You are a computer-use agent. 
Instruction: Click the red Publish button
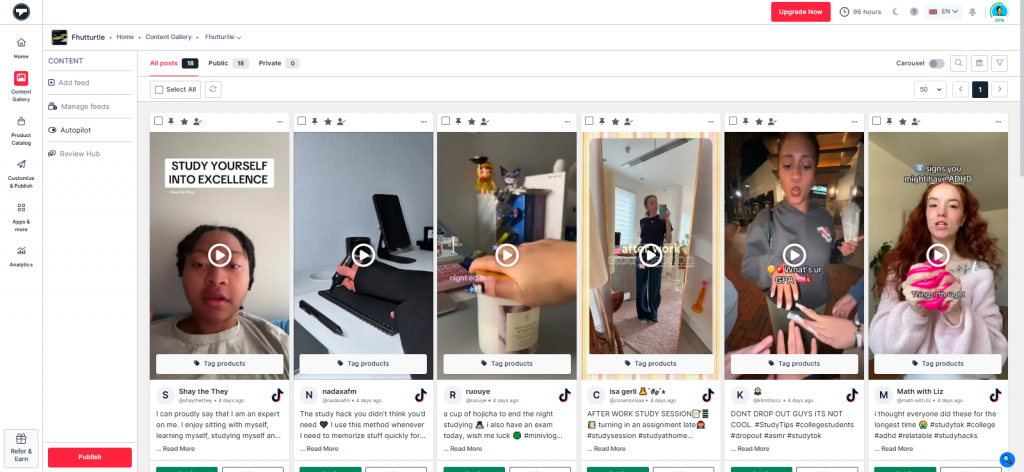click(90, 457)
